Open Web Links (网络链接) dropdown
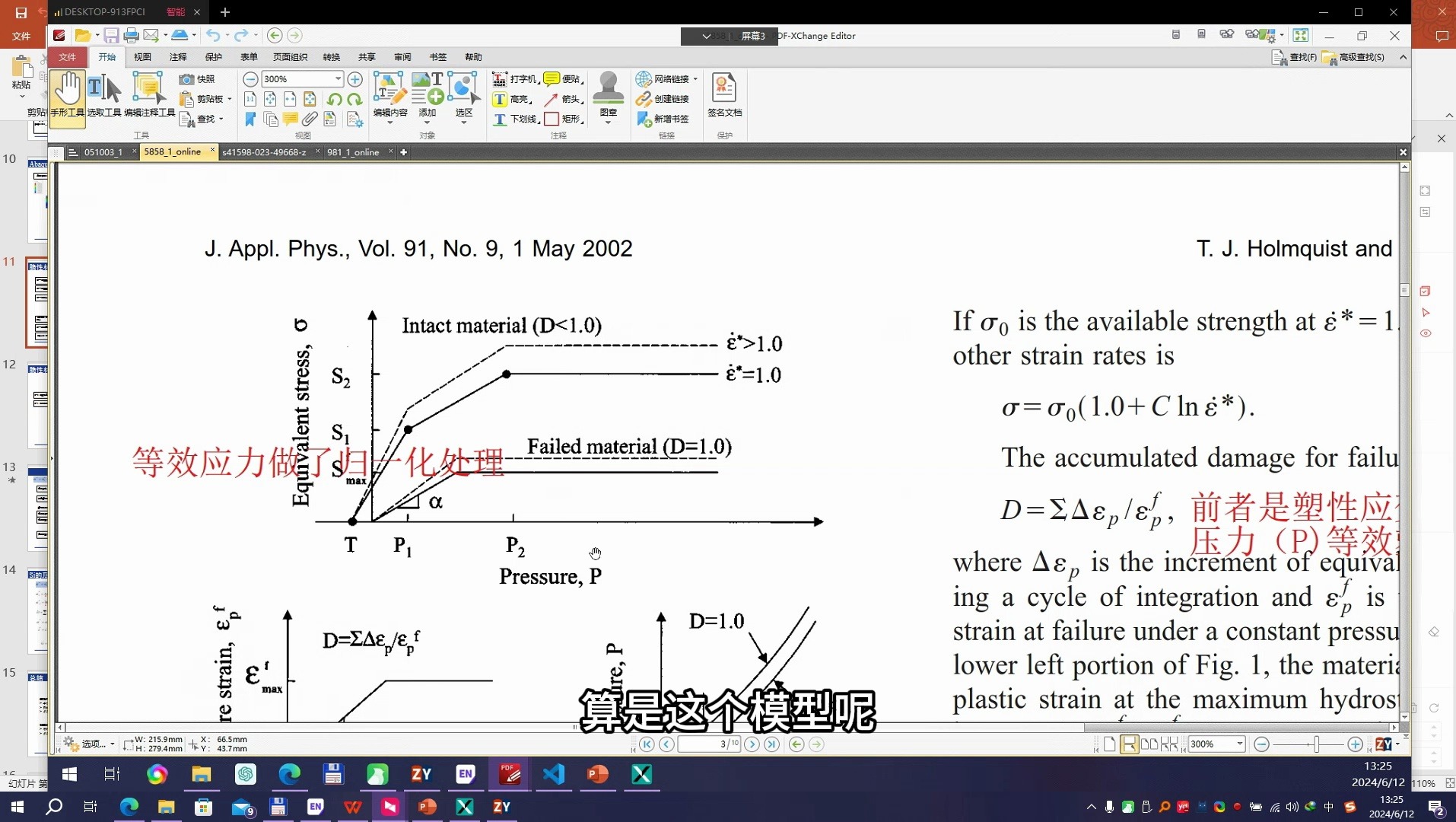This screenshot has width=1456, height=822. click(x=666, y=79)
